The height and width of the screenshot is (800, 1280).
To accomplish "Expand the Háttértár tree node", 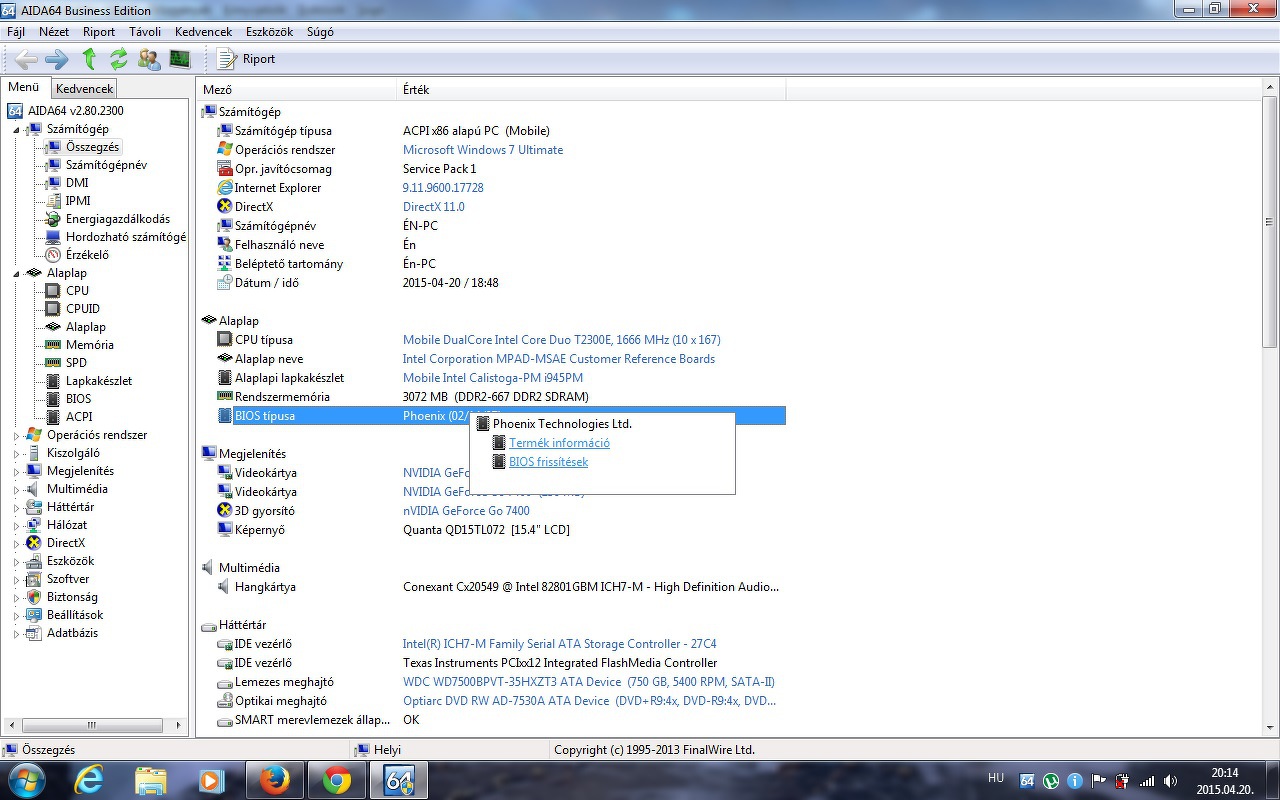I will (x=16, y=507).
